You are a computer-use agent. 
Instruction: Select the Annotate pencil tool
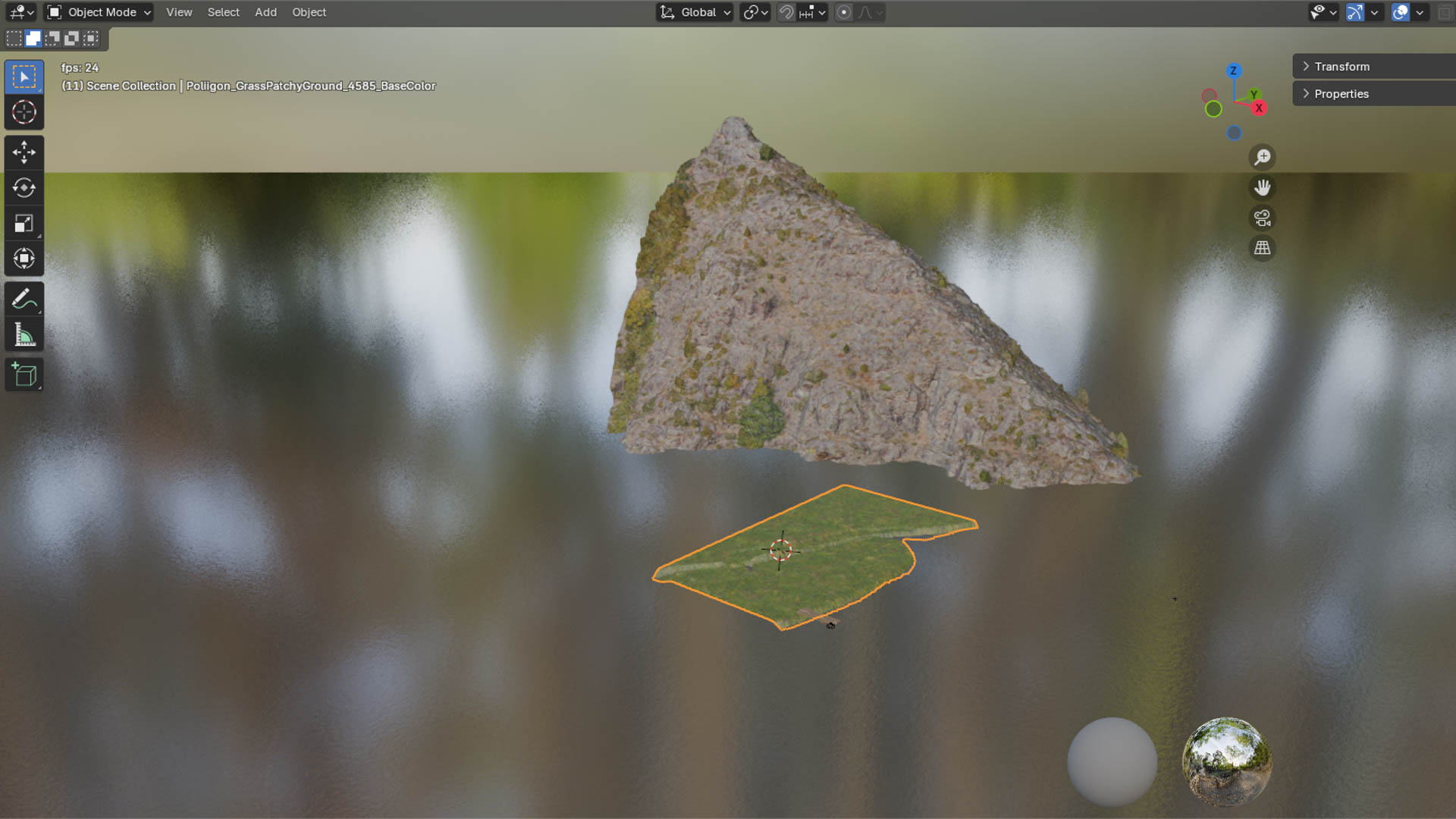(24, 300)
